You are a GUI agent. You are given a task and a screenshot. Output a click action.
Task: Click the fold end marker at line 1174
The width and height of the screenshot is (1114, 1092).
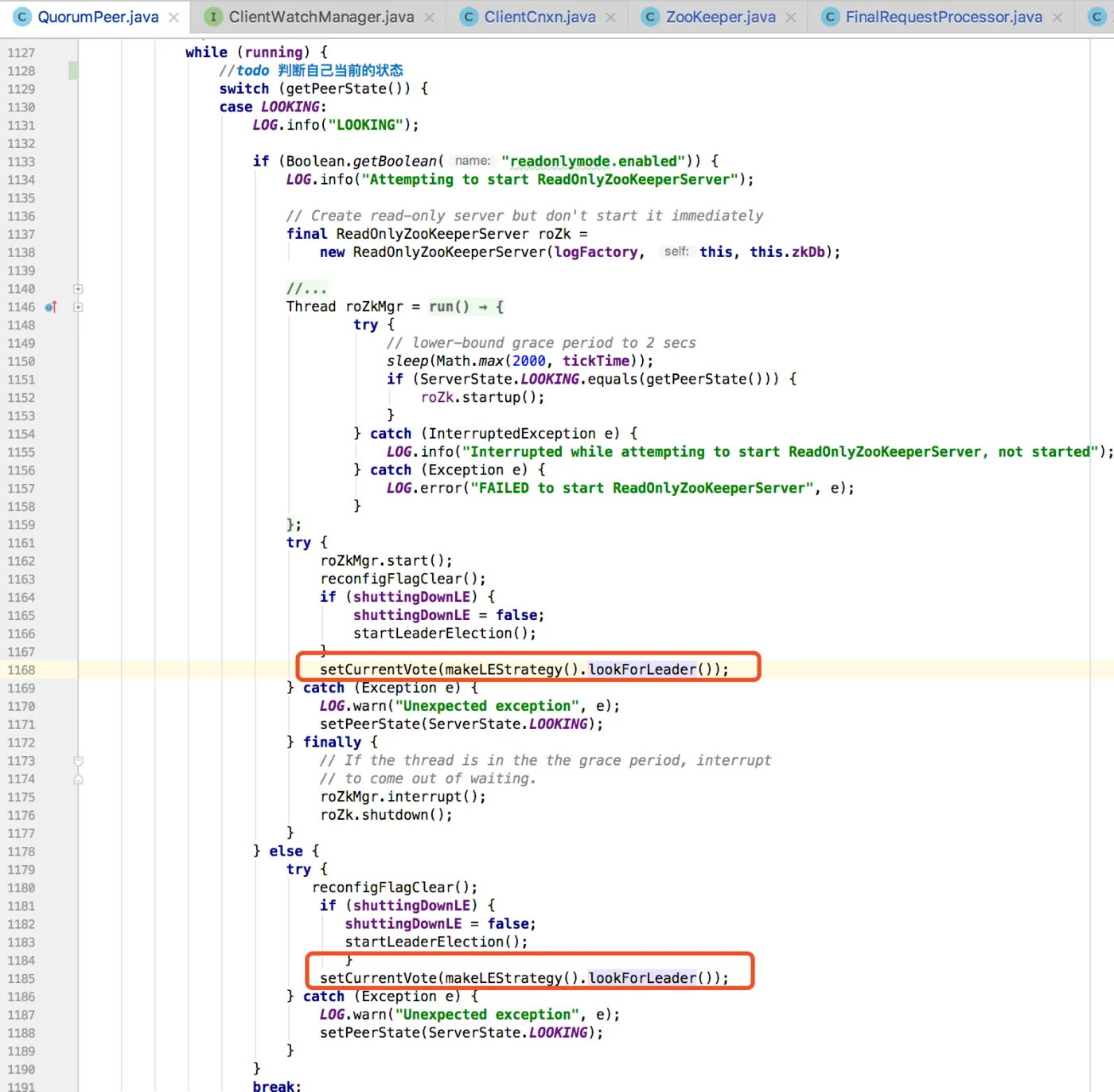(78, 779)
